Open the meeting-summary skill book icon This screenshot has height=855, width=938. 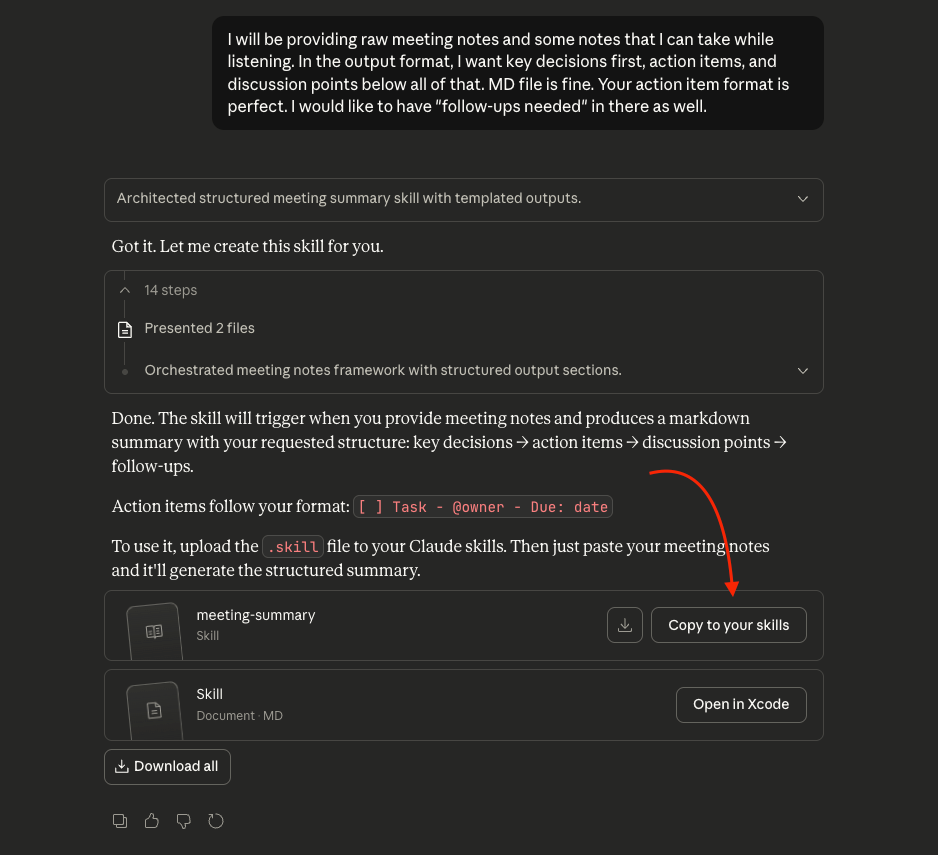click(154, 631)
